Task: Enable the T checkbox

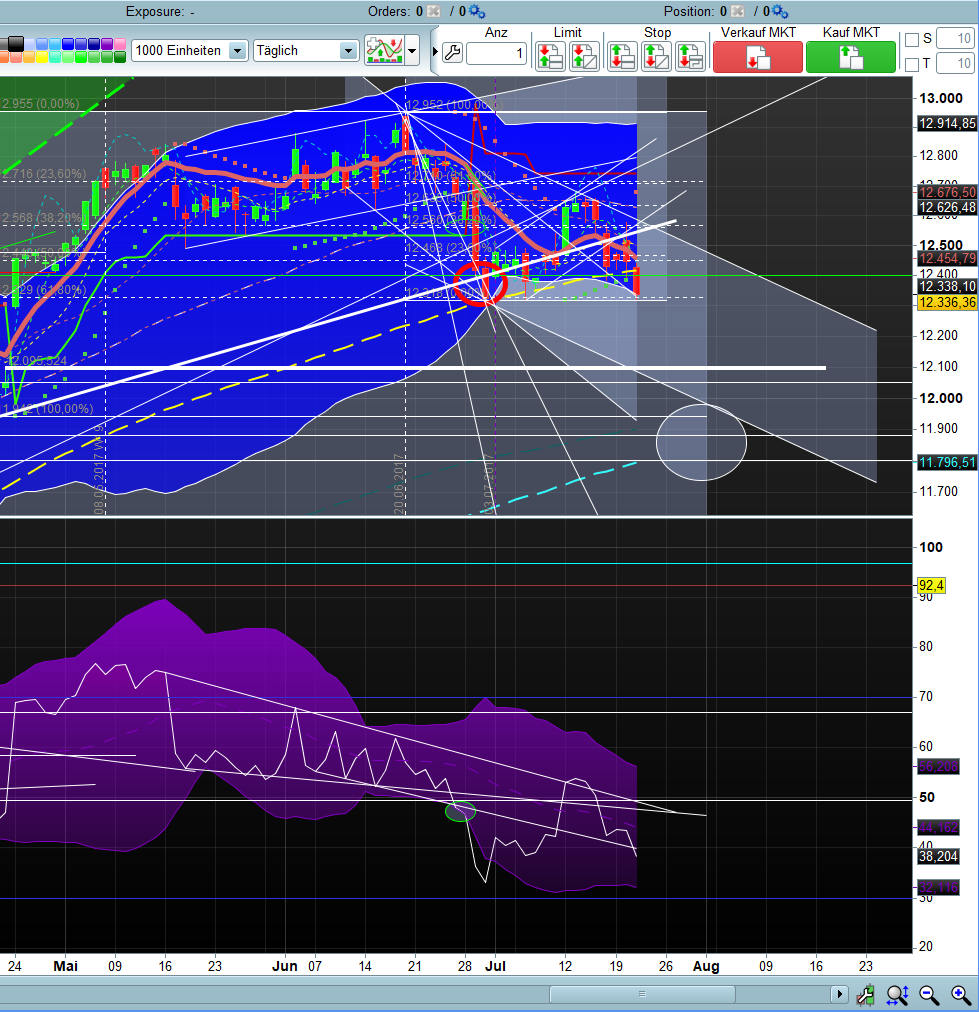Action: (x=911, y=65)
